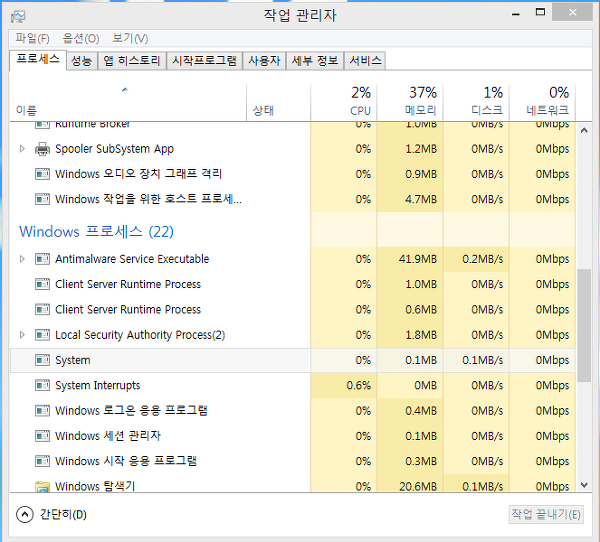
Task: Switch to the 세부 정보 tab
Action: pos(315,61)
